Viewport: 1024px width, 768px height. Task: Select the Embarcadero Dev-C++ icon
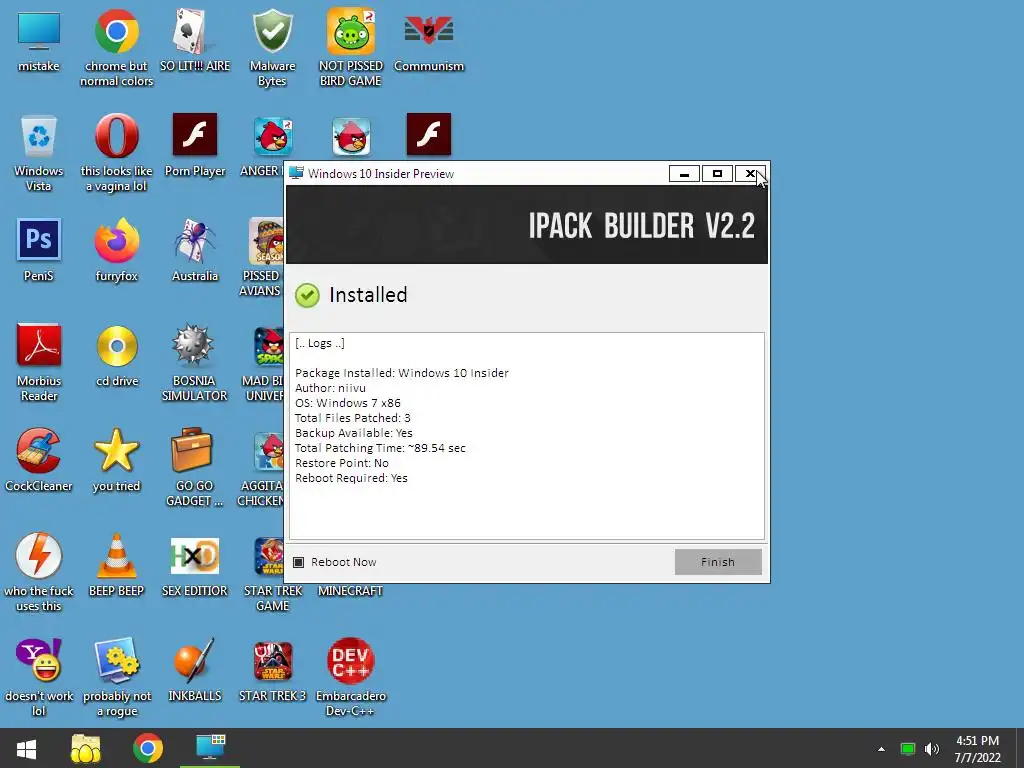click(351, 660)
